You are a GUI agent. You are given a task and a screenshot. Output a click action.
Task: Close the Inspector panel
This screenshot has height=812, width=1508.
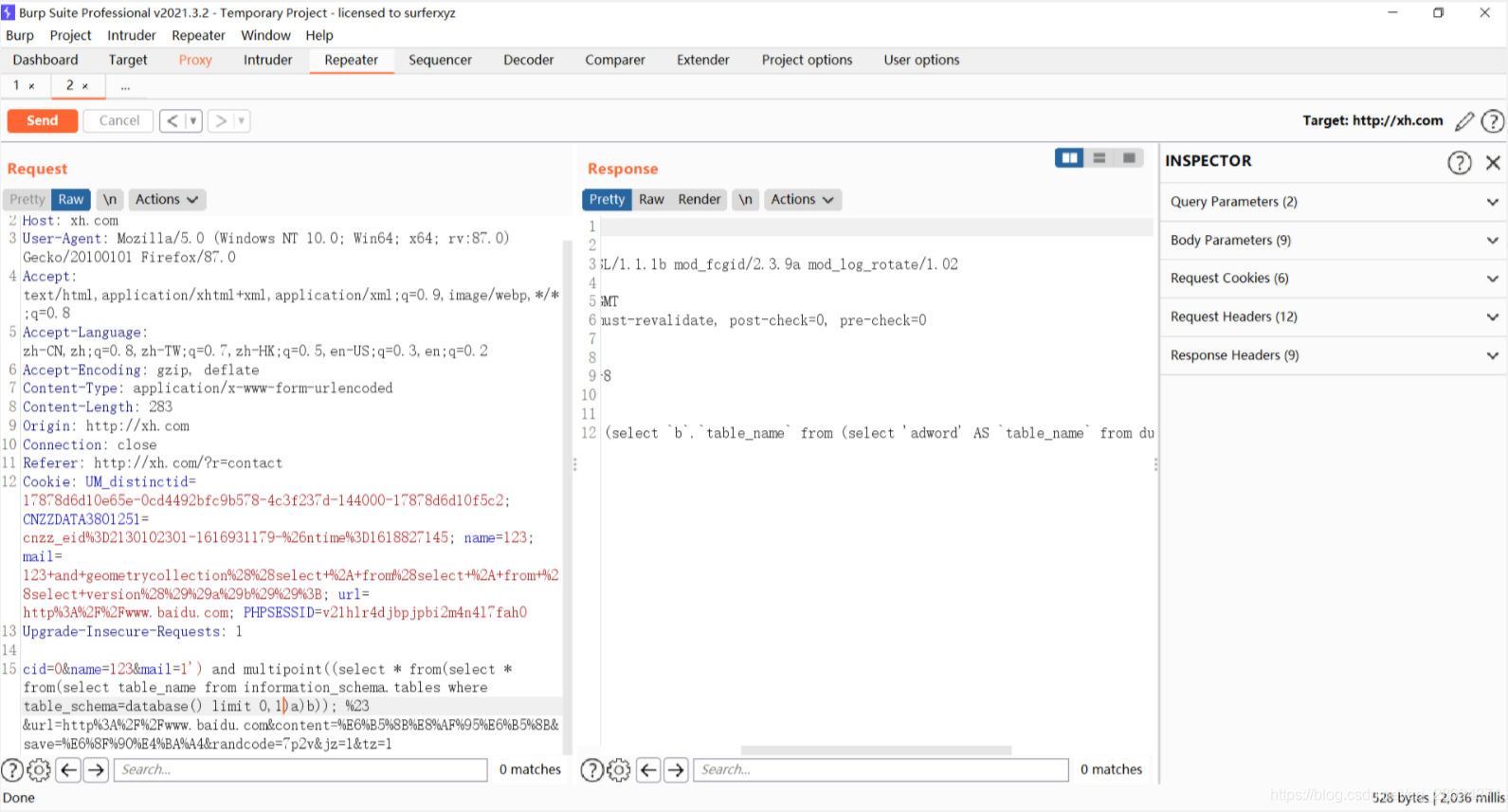click(x=1493, y=162)
